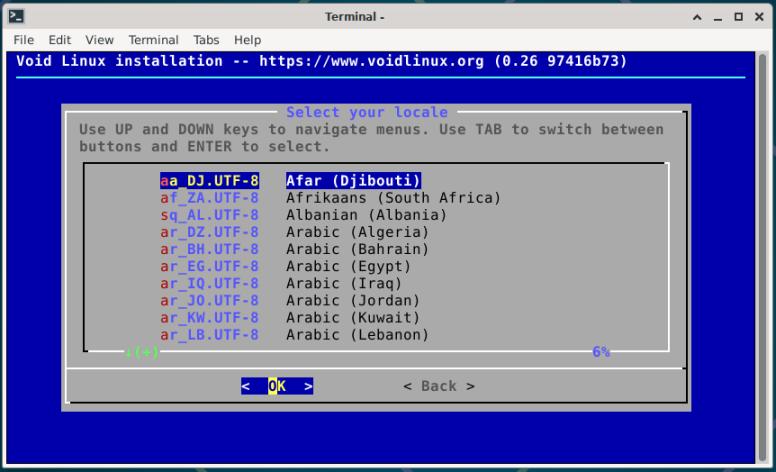Select the ar_BH.UTF-8 locale code

[209, 249]
